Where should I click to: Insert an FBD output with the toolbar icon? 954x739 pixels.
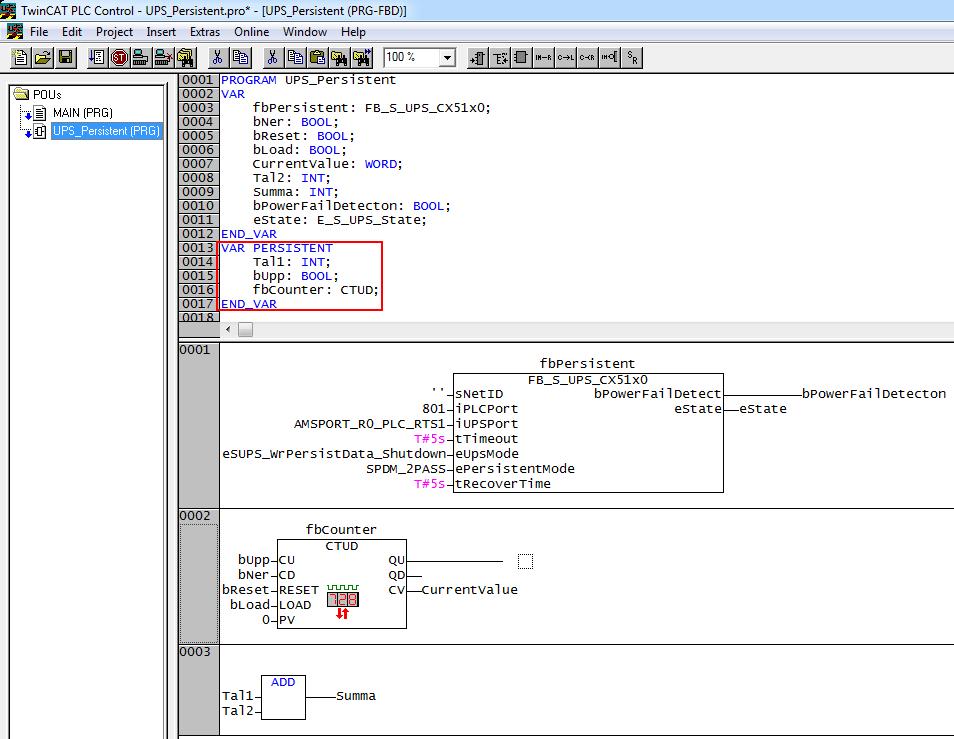pos(500,58)
